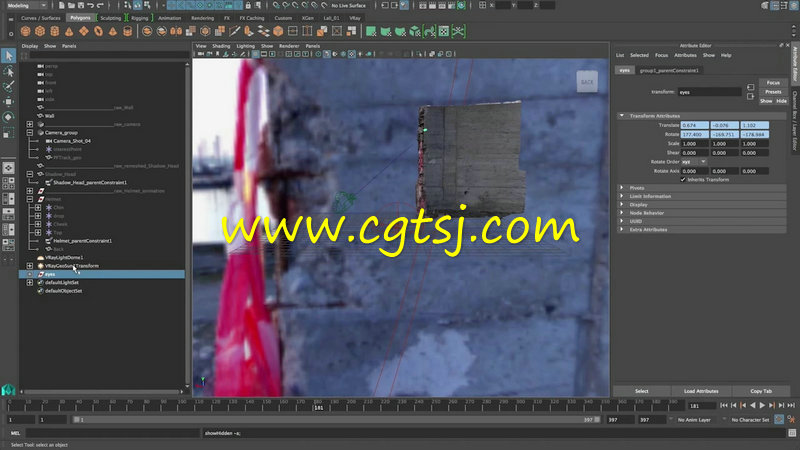Viewport: 800px width, 450px height.
Task: Collapse the Camera_group node in the Outliner
Action: 30,133
